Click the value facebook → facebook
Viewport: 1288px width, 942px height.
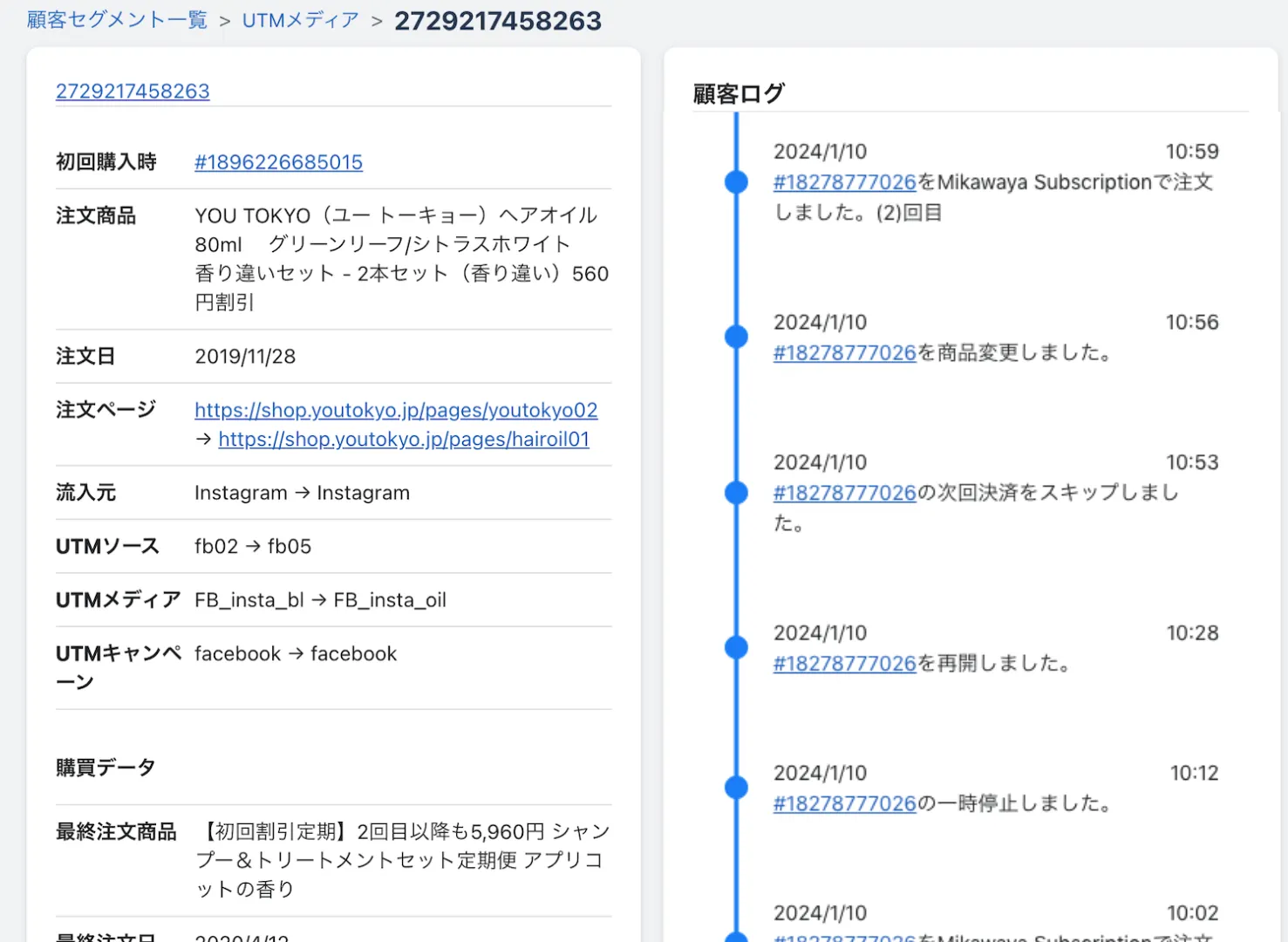[296, 653]
